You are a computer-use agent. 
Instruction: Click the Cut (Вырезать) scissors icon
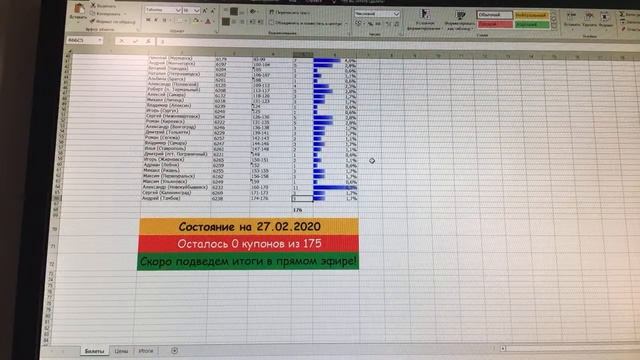pos(93,6)
